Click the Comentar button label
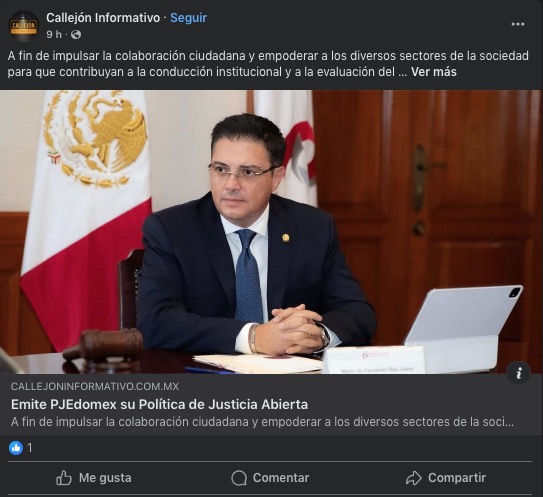 (x=281, y=478)
